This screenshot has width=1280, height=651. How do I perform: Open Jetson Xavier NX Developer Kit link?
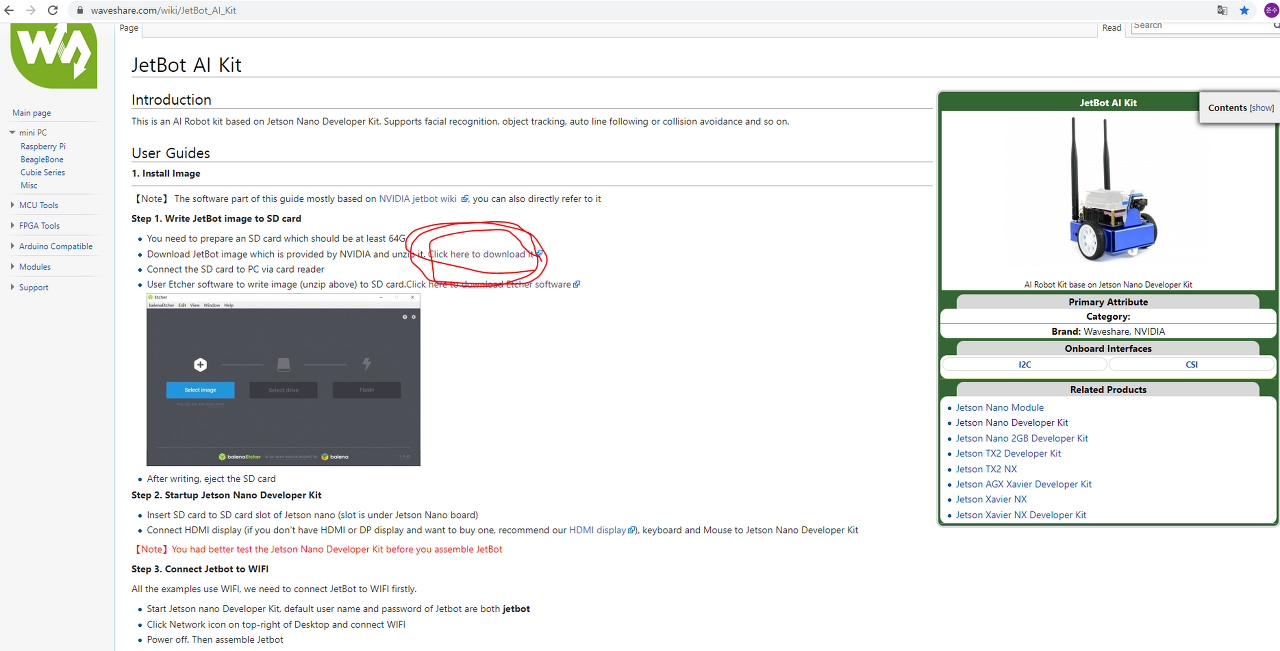[x=1020, y=515]
